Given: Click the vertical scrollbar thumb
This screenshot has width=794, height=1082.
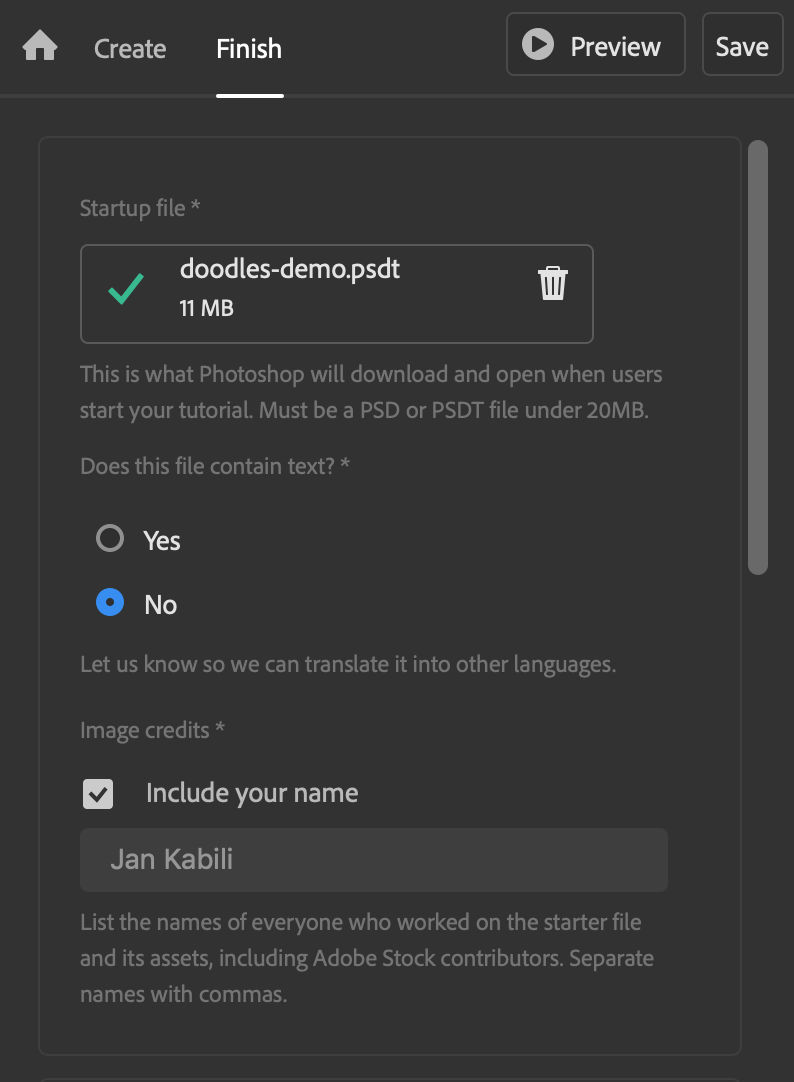Looking at the screenshot, I should tap(758, 357).
